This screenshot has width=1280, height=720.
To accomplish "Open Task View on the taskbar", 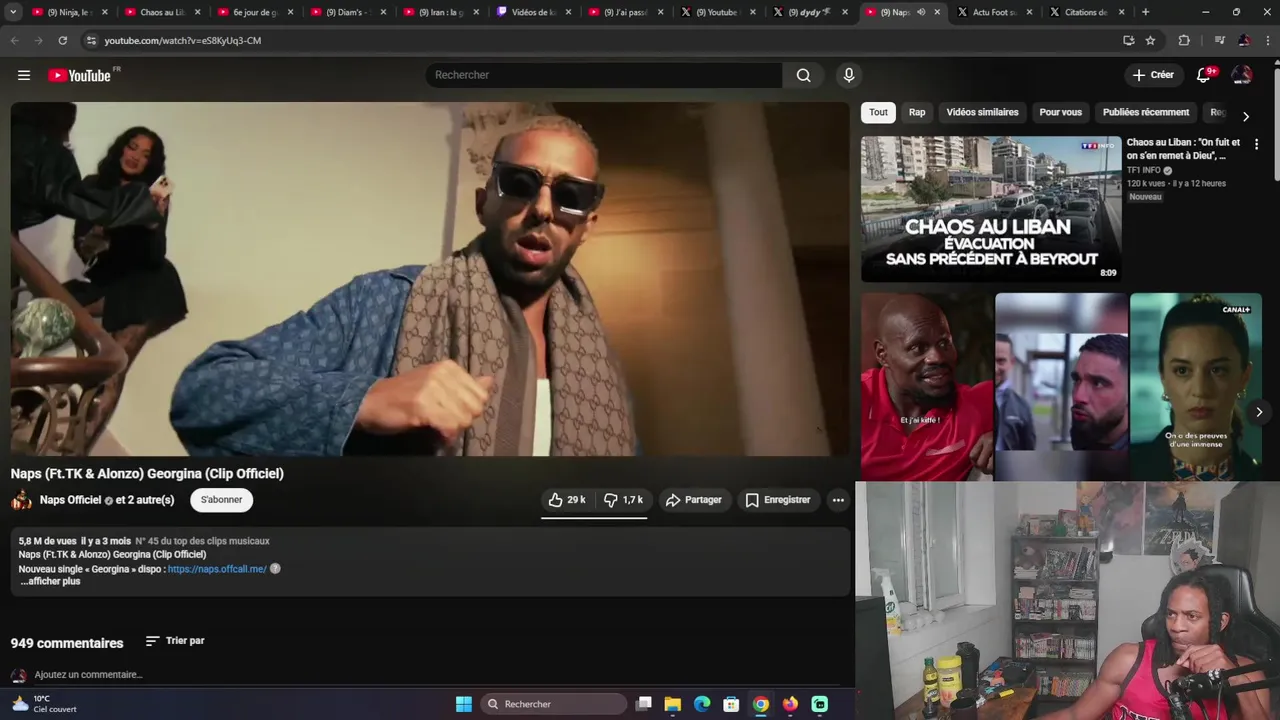I will pos(644,704).
